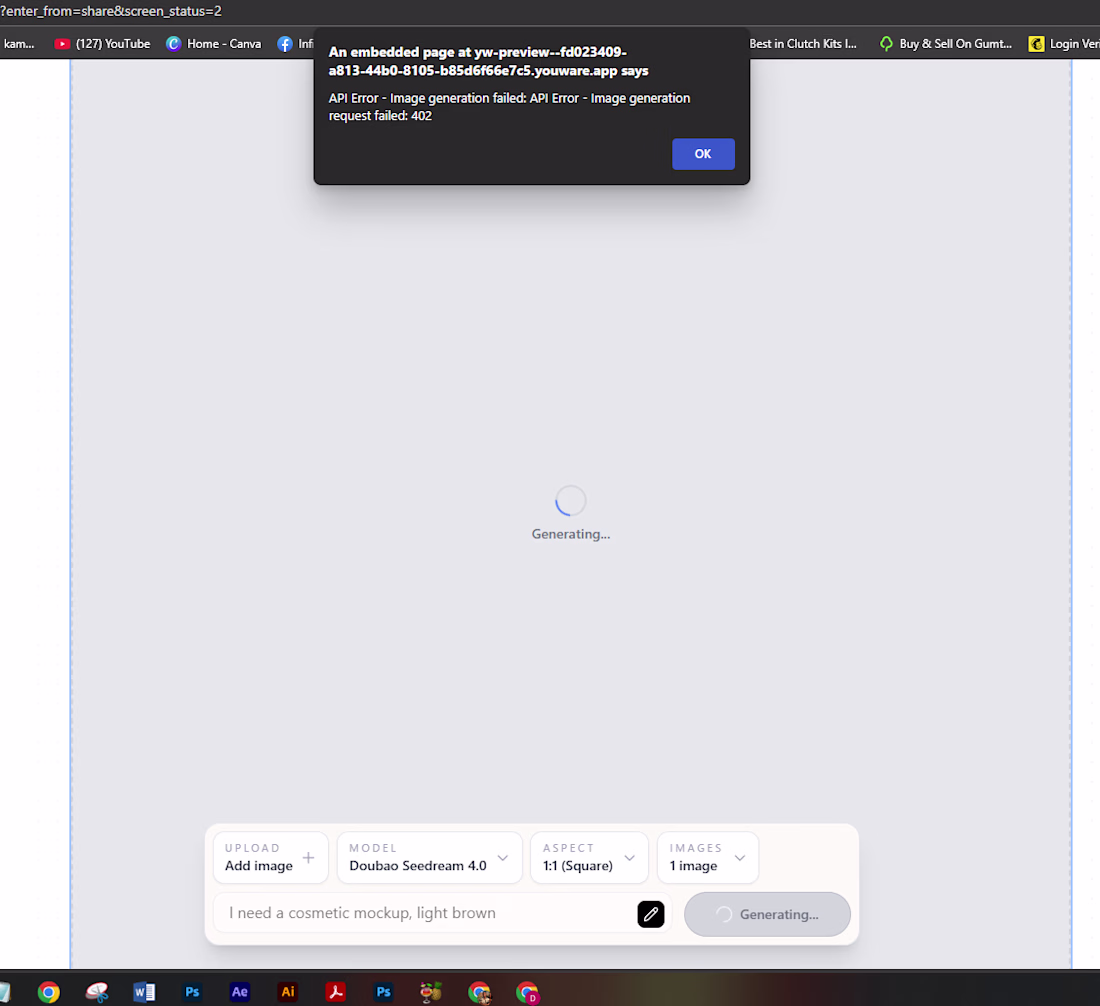
Task: Open the Home - Canva bookmark
Action: pos(213,43)
